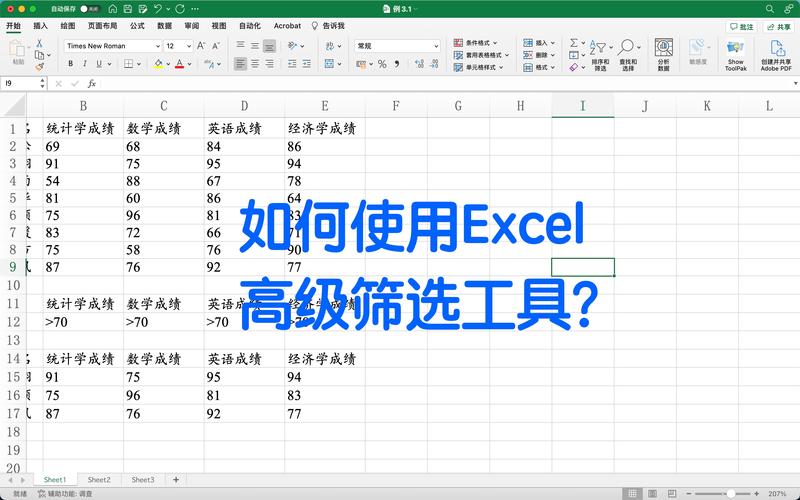
Task: Click the Format cells (格式) button
Action: (x=539, y=67)
